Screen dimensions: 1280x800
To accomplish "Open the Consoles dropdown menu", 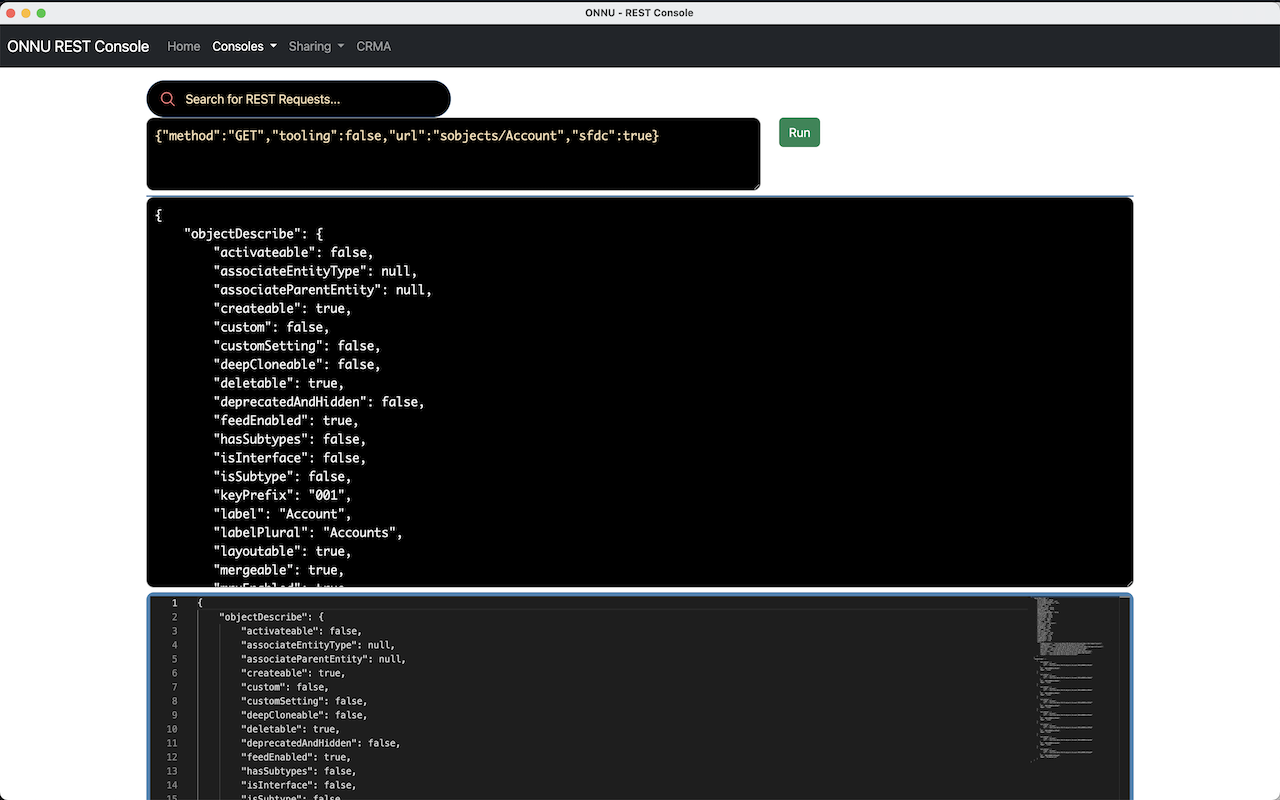I will (x=244, y=46).
